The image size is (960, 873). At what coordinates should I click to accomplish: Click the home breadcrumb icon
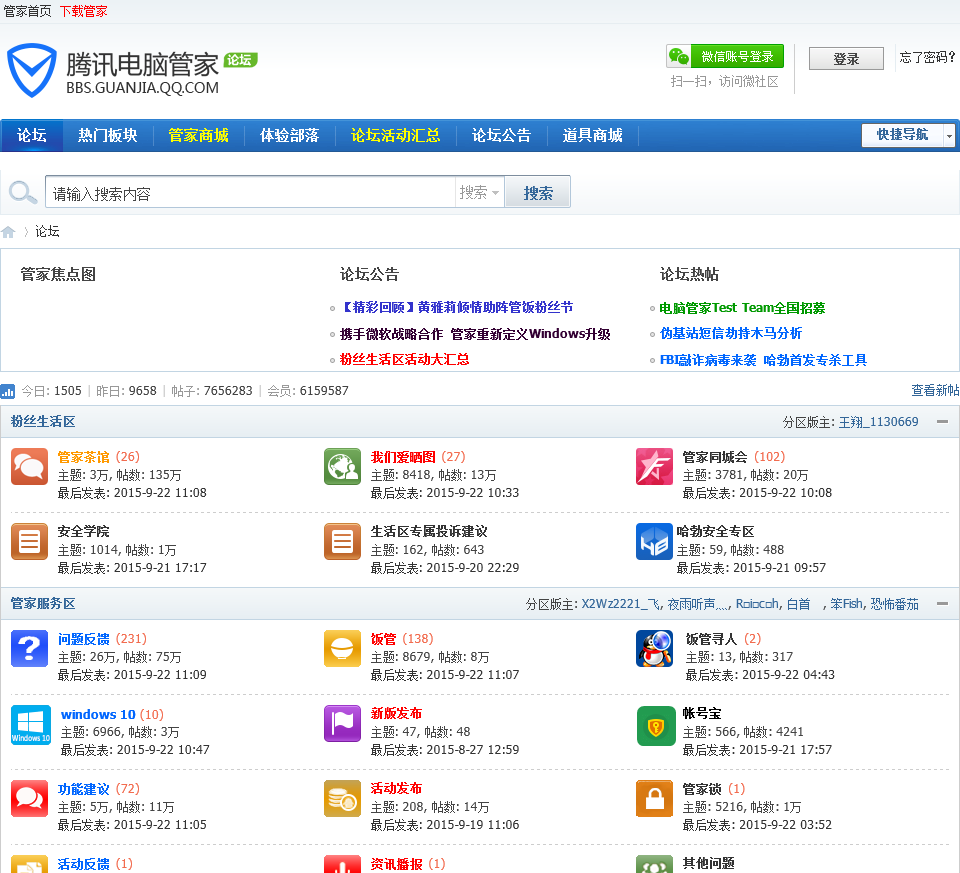pos(8,232)
